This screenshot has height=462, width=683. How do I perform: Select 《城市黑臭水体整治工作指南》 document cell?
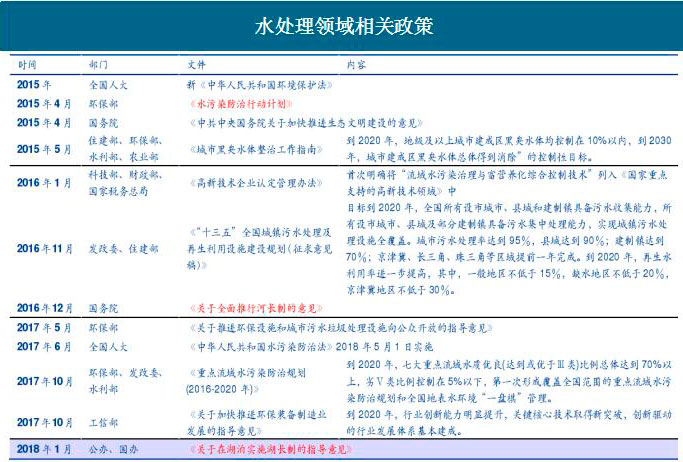click(x=256, y=149)
